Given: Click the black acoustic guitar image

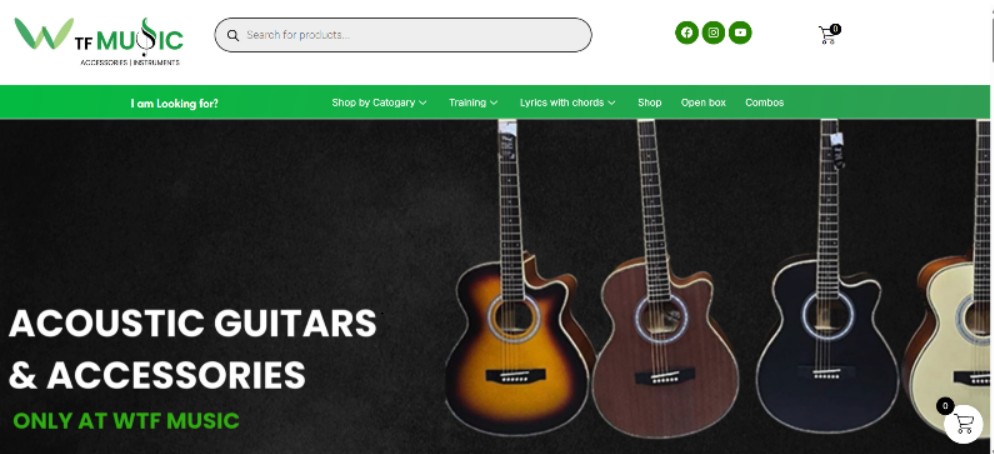Looking at the screenshot, I should (x=827, y=279).
